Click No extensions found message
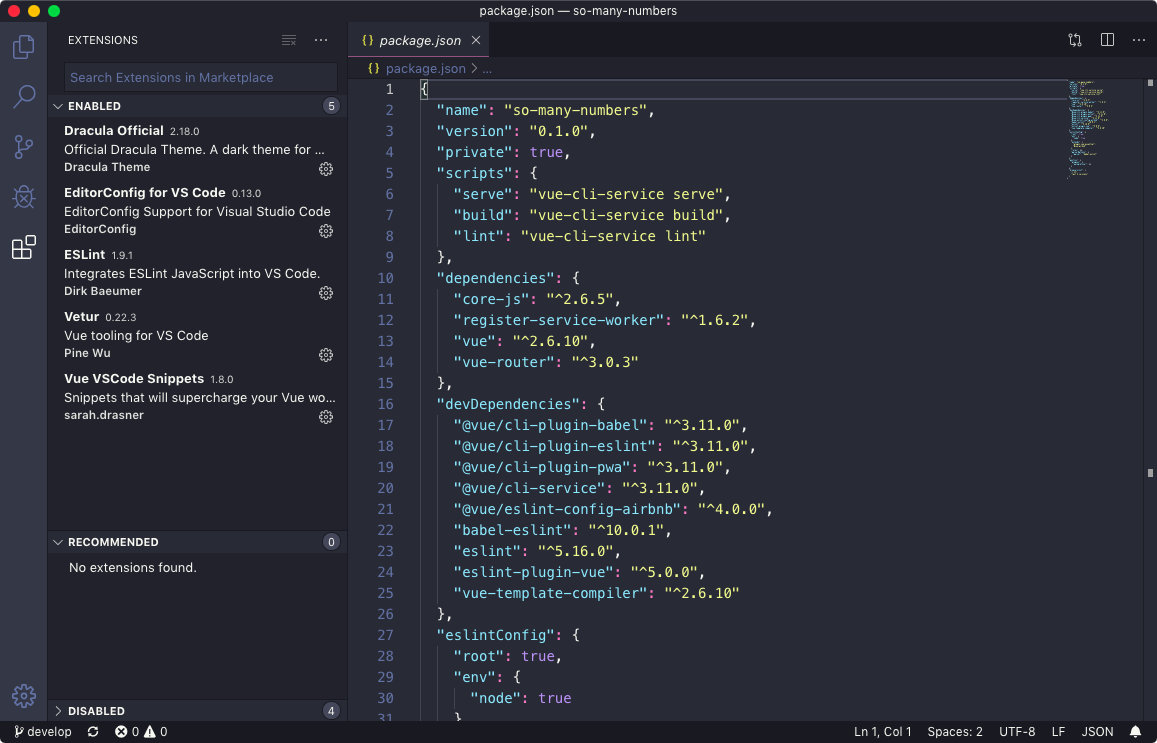The height and width of the screenshot is (743, 1157). [x=133, y=567]
